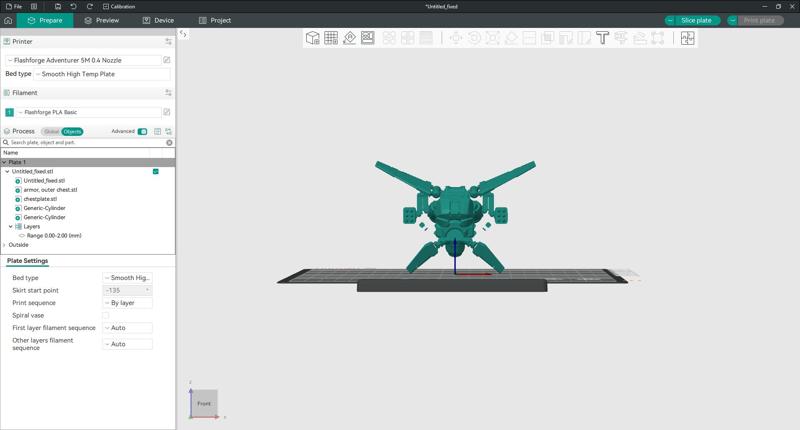Open filament settings sliders icon

click(168, 93)
